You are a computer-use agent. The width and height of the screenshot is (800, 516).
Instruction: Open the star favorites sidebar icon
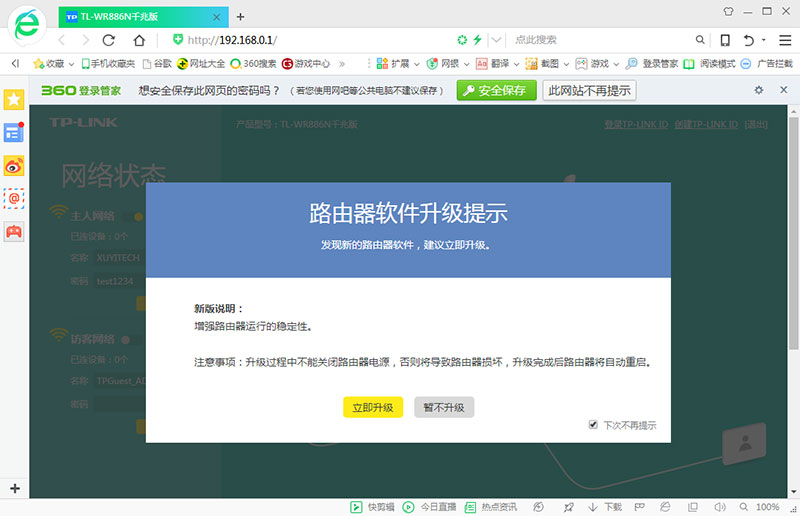14,99
